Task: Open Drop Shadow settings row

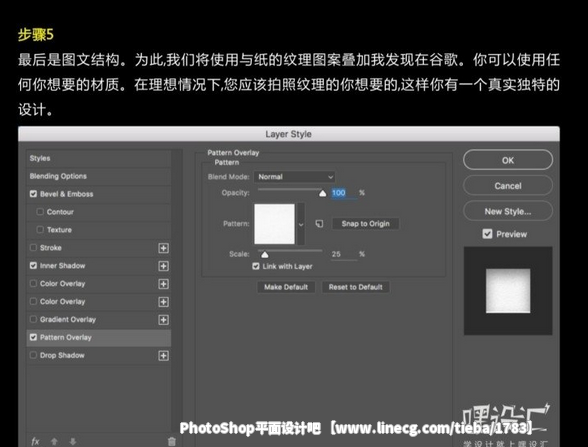Action: coord(99,355)
